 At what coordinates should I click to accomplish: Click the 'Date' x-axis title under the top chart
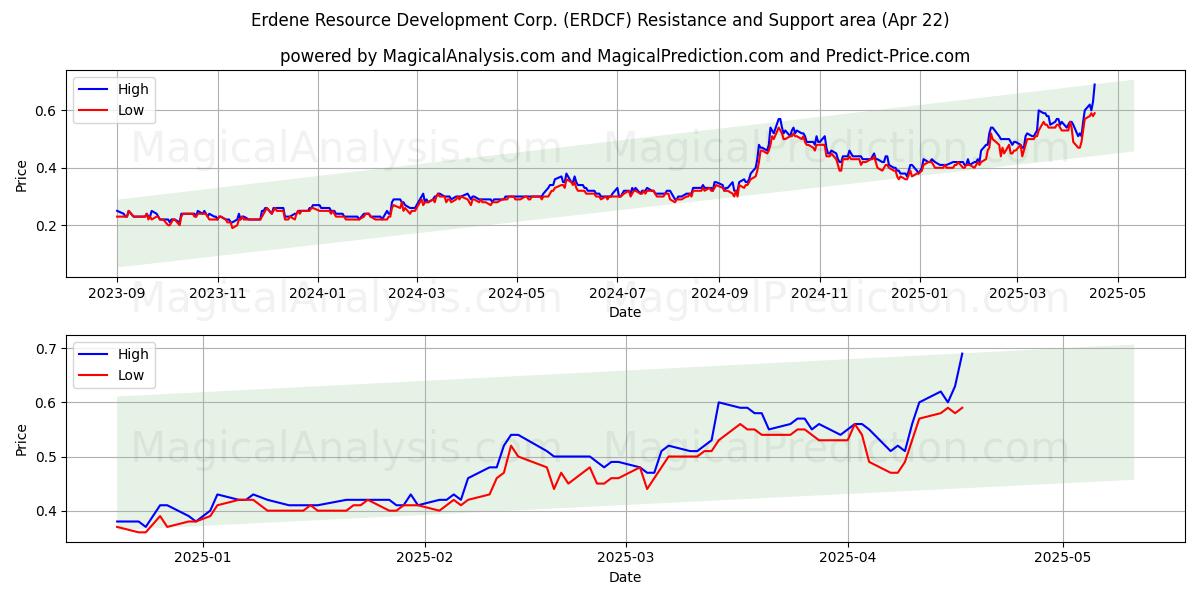coord(625,313)
